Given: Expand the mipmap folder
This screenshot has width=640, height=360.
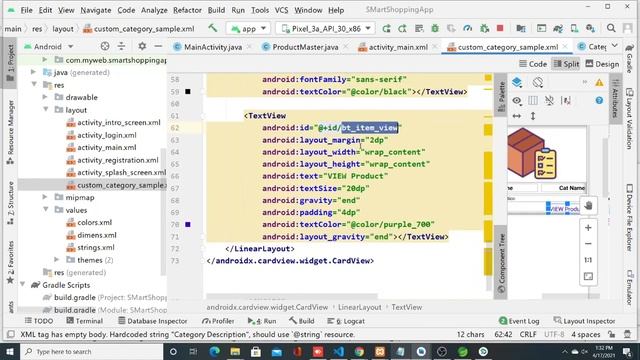Looking at the screenshot, I should pos(45,197).
